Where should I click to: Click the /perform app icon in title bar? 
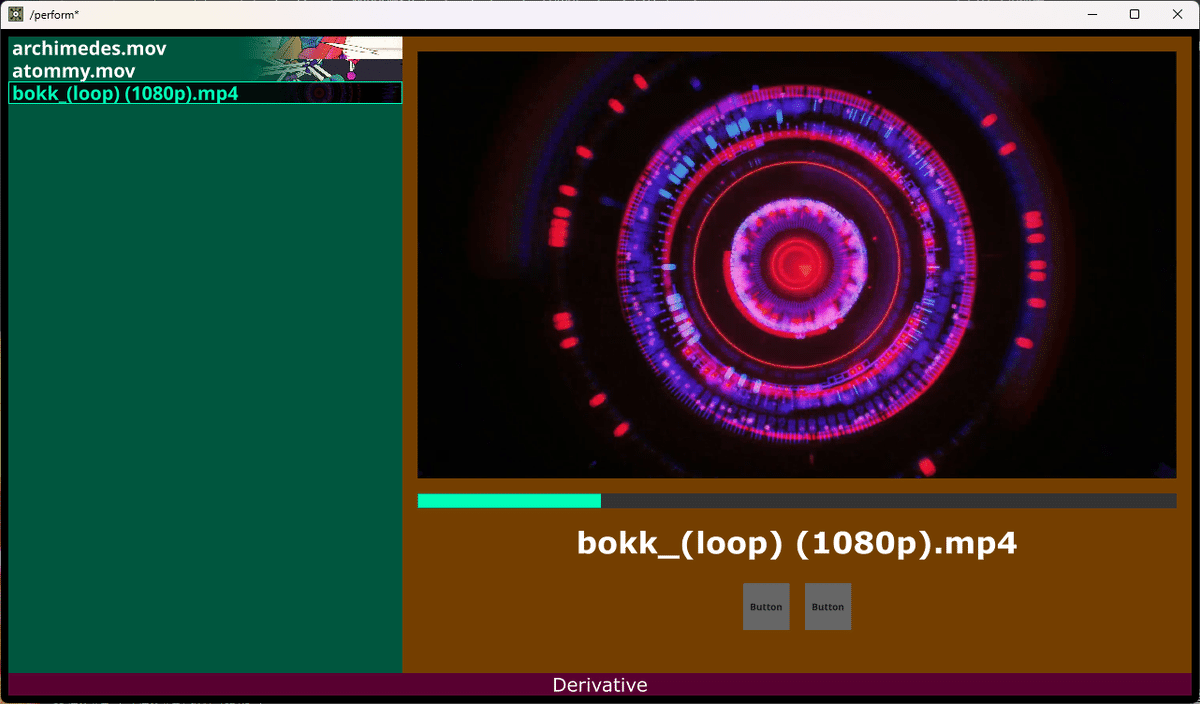coord(16,14)
